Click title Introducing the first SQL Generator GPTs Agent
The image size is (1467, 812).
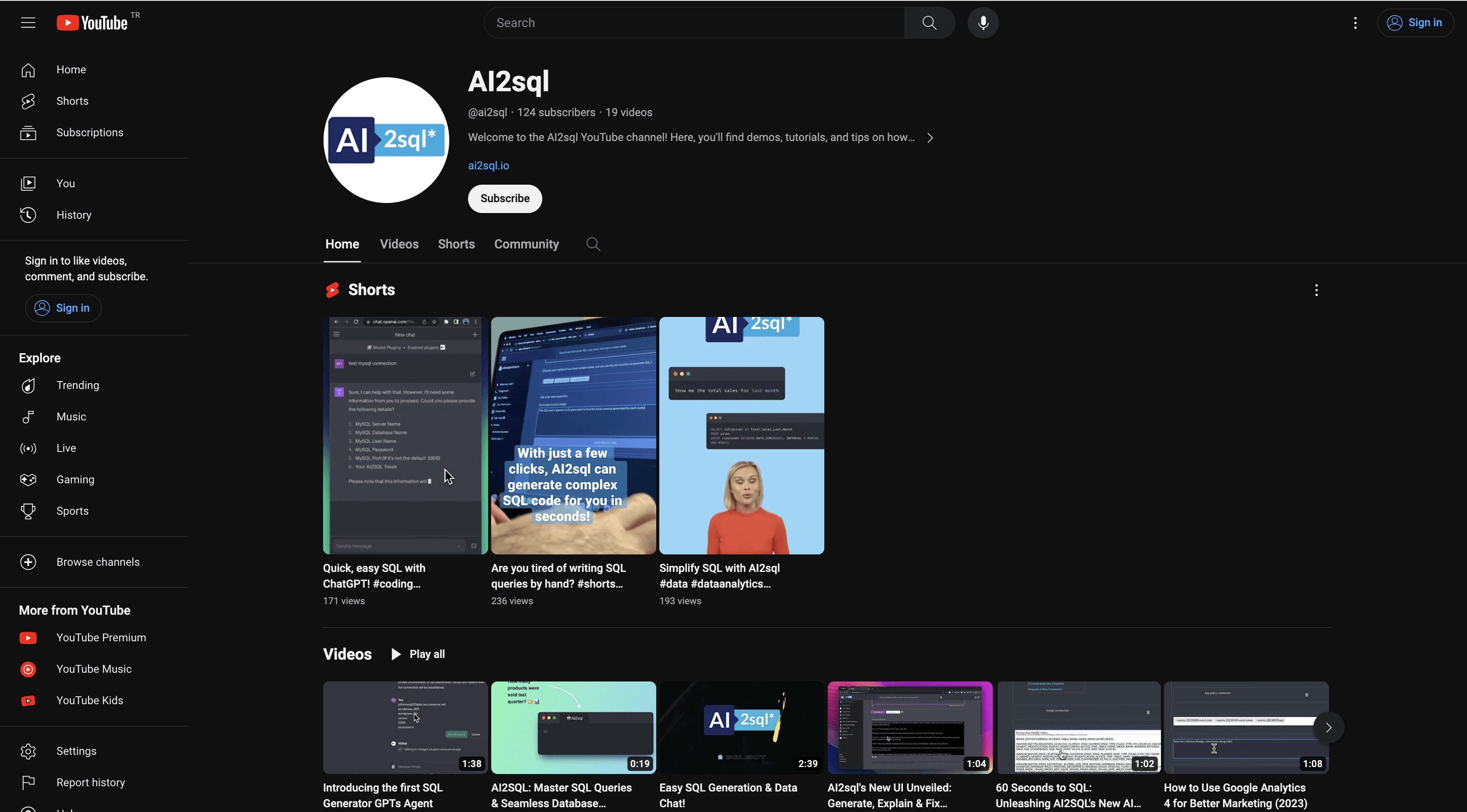pyautogui.click(x=383, y=795)
